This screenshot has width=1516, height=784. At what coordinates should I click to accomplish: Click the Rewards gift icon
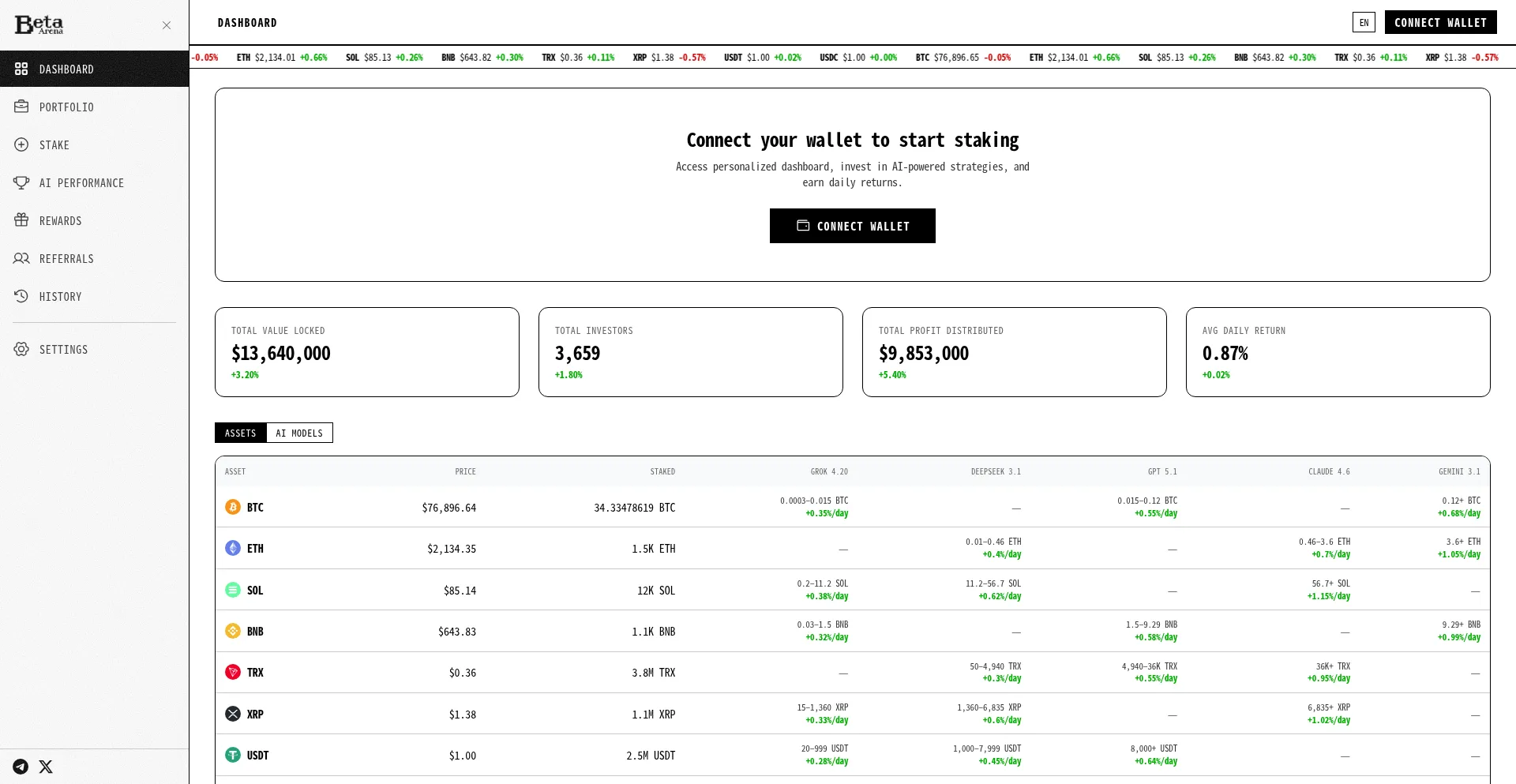pyautogui.click(x=21, y=220)
